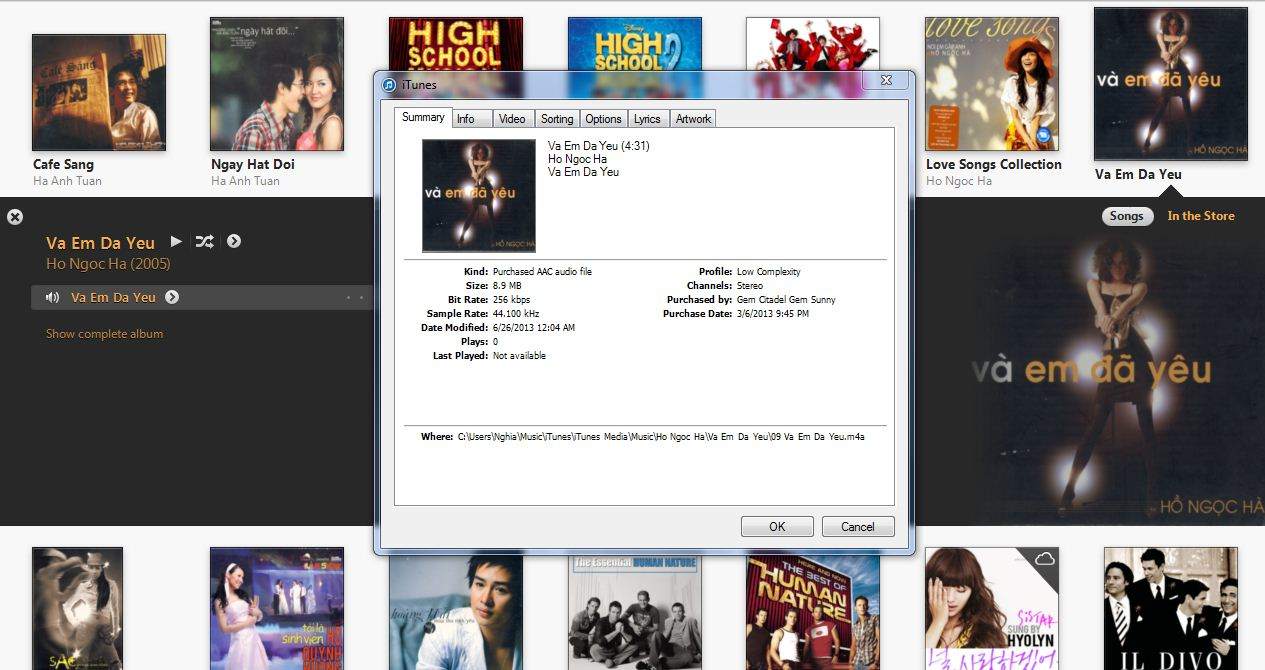The image size is (1265, 670).
Task: Select the Cafe Sang album cover
Action: [x=99, y=92]
